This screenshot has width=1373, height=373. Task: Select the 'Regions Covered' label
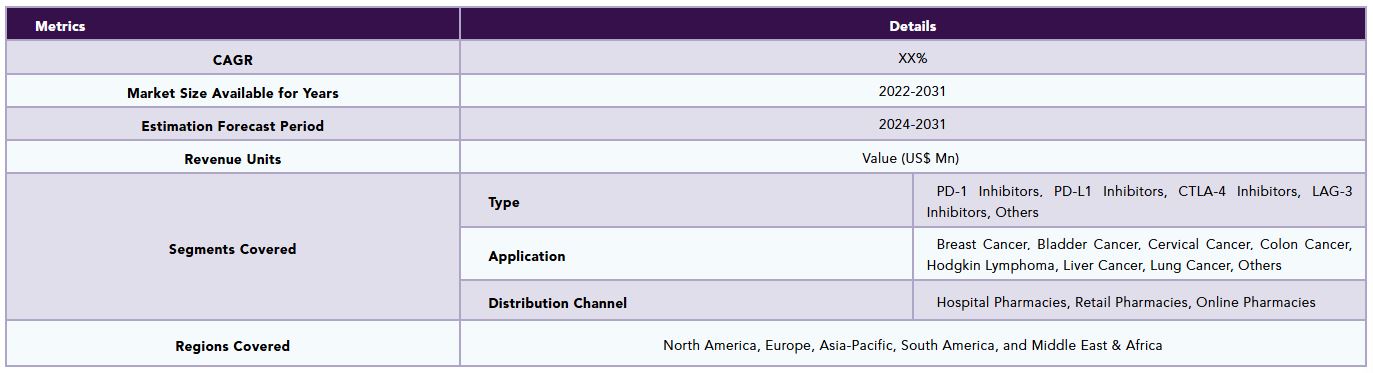coord(233,345)
